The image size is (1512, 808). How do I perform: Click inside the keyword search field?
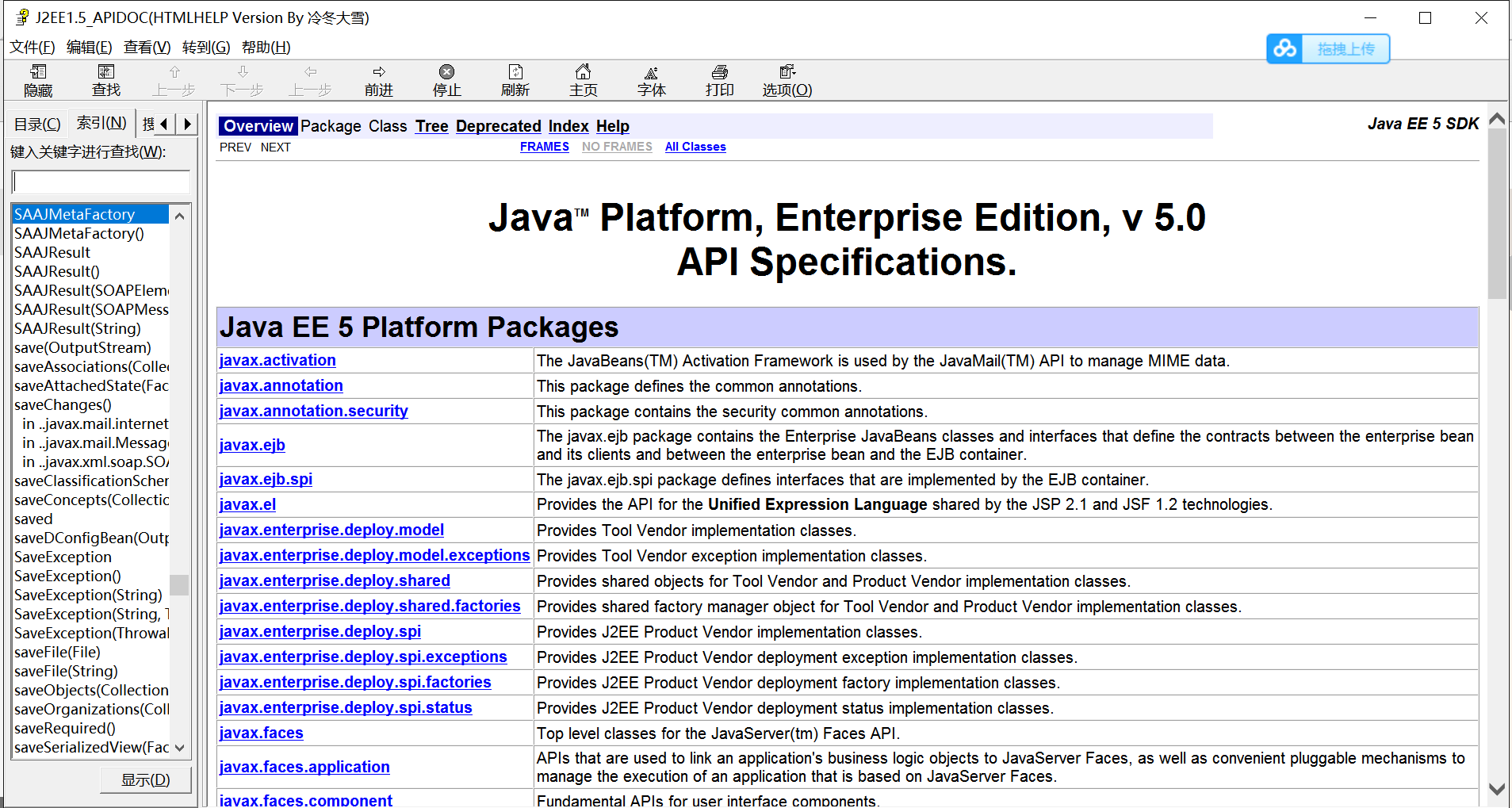pyautogui.click(x=100, y=182)
